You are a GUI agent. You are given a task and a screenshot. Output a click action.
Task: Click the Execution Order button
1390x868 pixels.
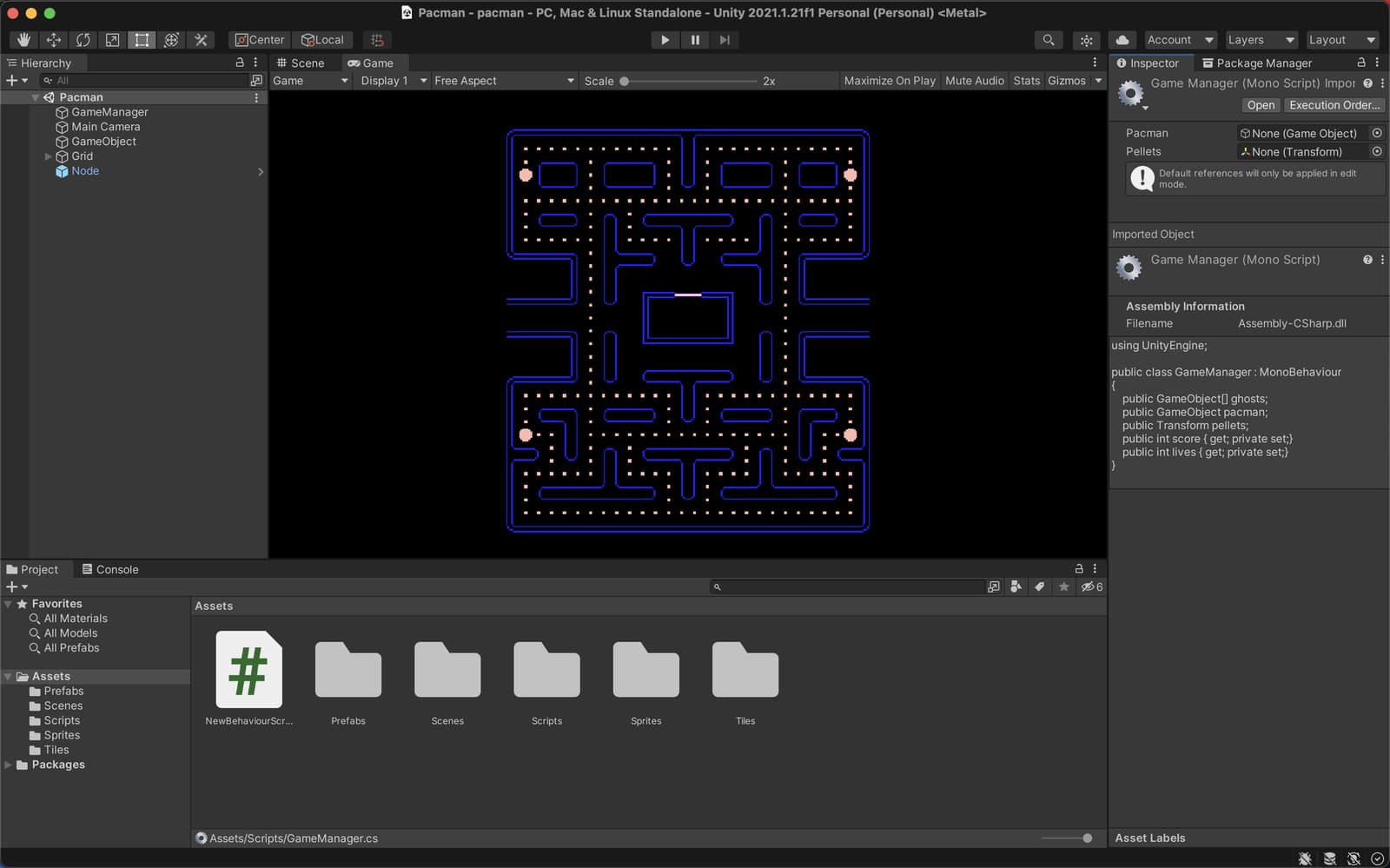(x=1334, y=105)
